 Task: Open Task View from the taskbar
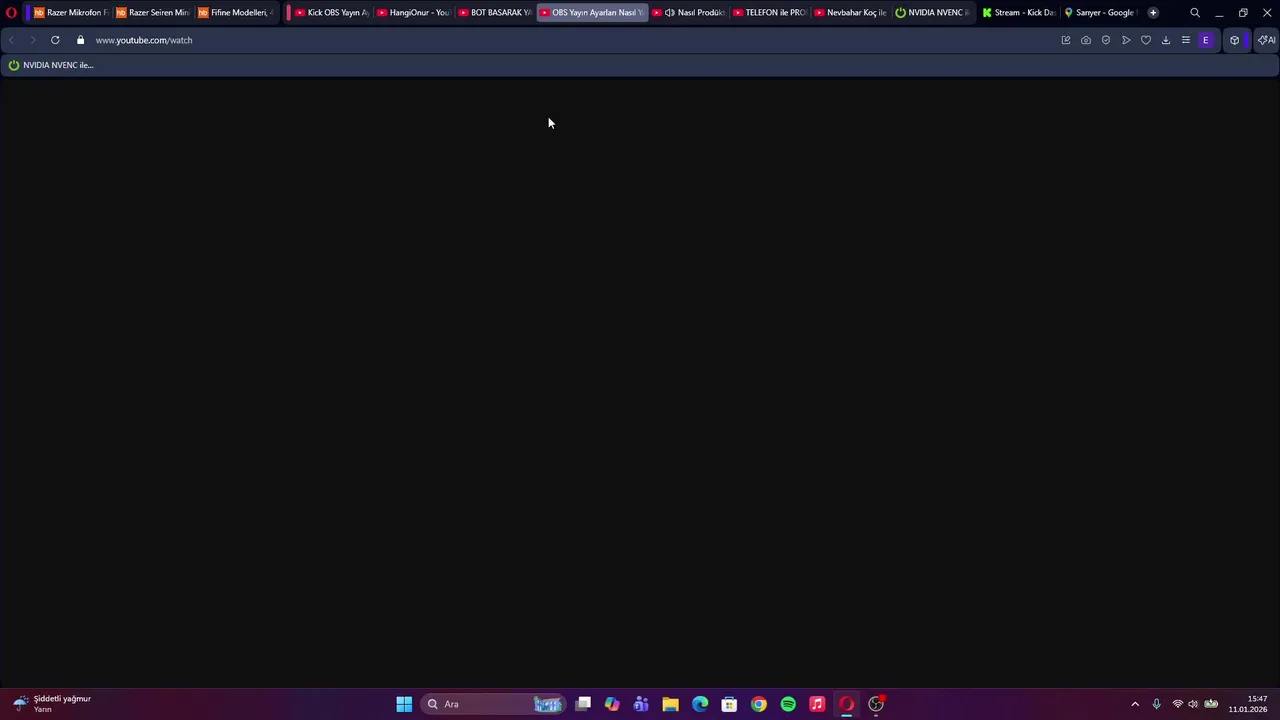pyautogui.click(x=583, y=704)
